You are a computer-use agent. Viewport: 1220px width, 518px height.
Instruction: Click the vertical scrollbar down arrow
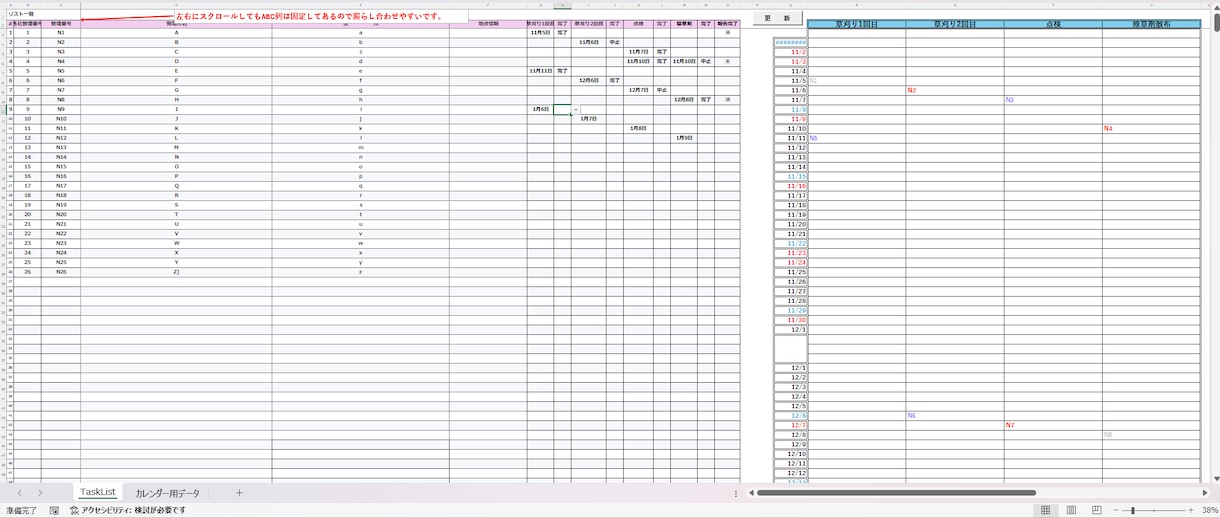tap(1214, 479)
